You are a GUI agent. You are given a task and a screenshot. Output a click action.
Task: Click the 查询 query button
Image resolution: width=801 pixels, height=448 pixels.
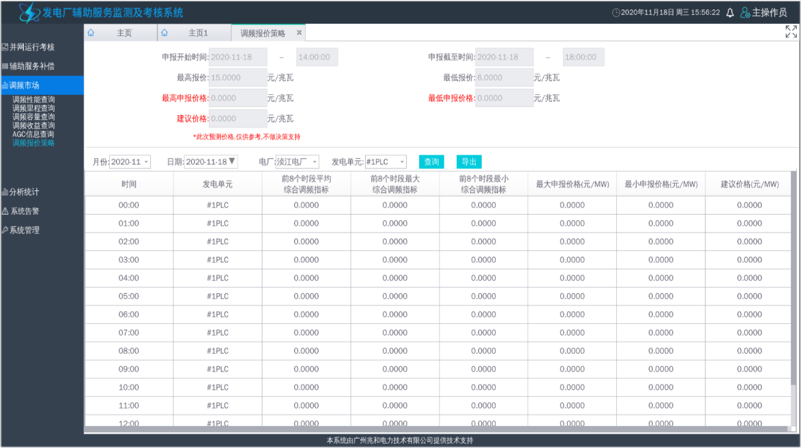coord(431,162)
